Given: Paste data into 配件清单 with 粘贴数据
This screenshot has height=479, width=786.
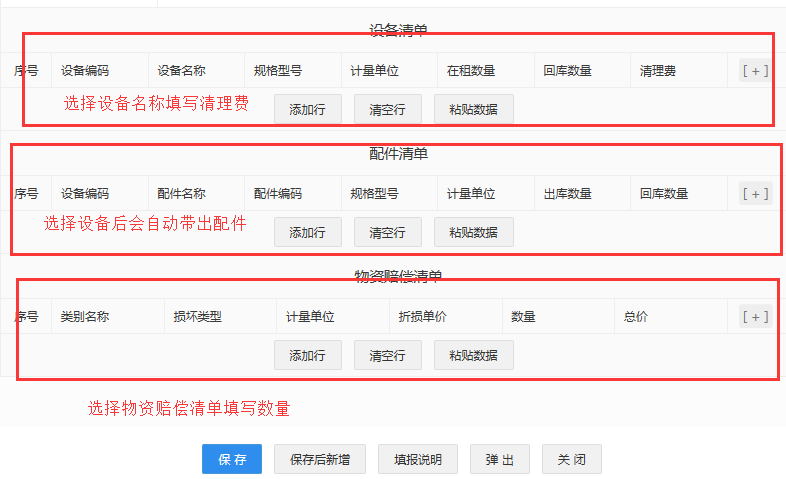Looking at the screenshot, I should (x=474, y=232).
